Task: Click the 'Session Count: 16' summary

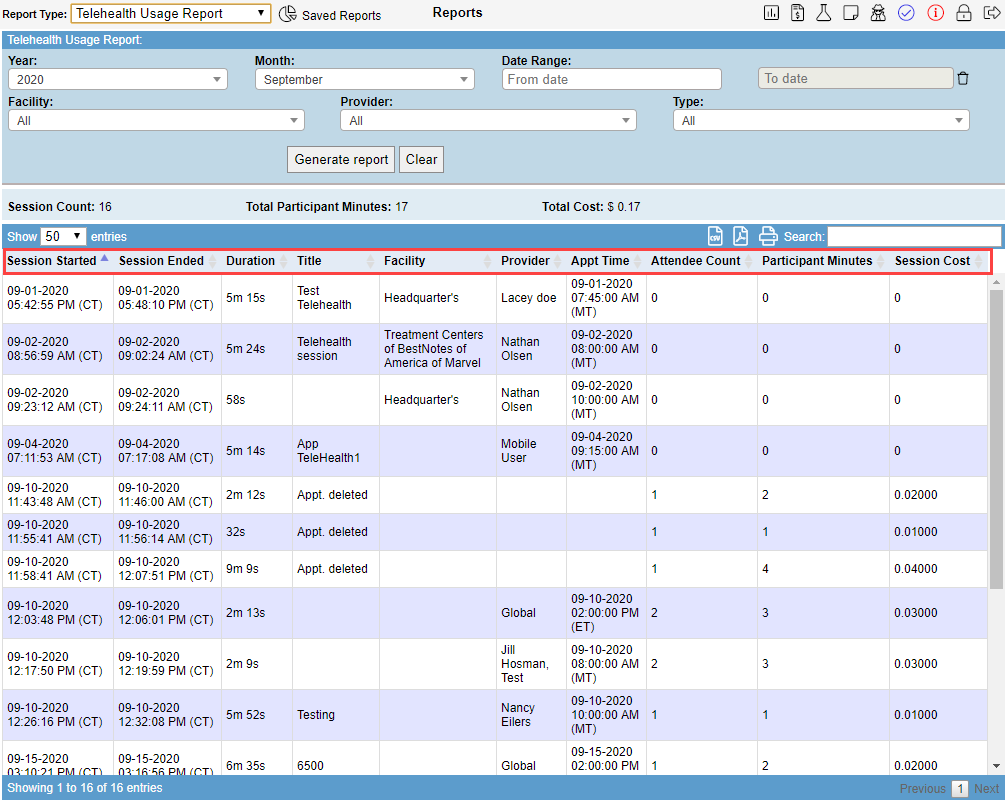Action: click(60, 207)
